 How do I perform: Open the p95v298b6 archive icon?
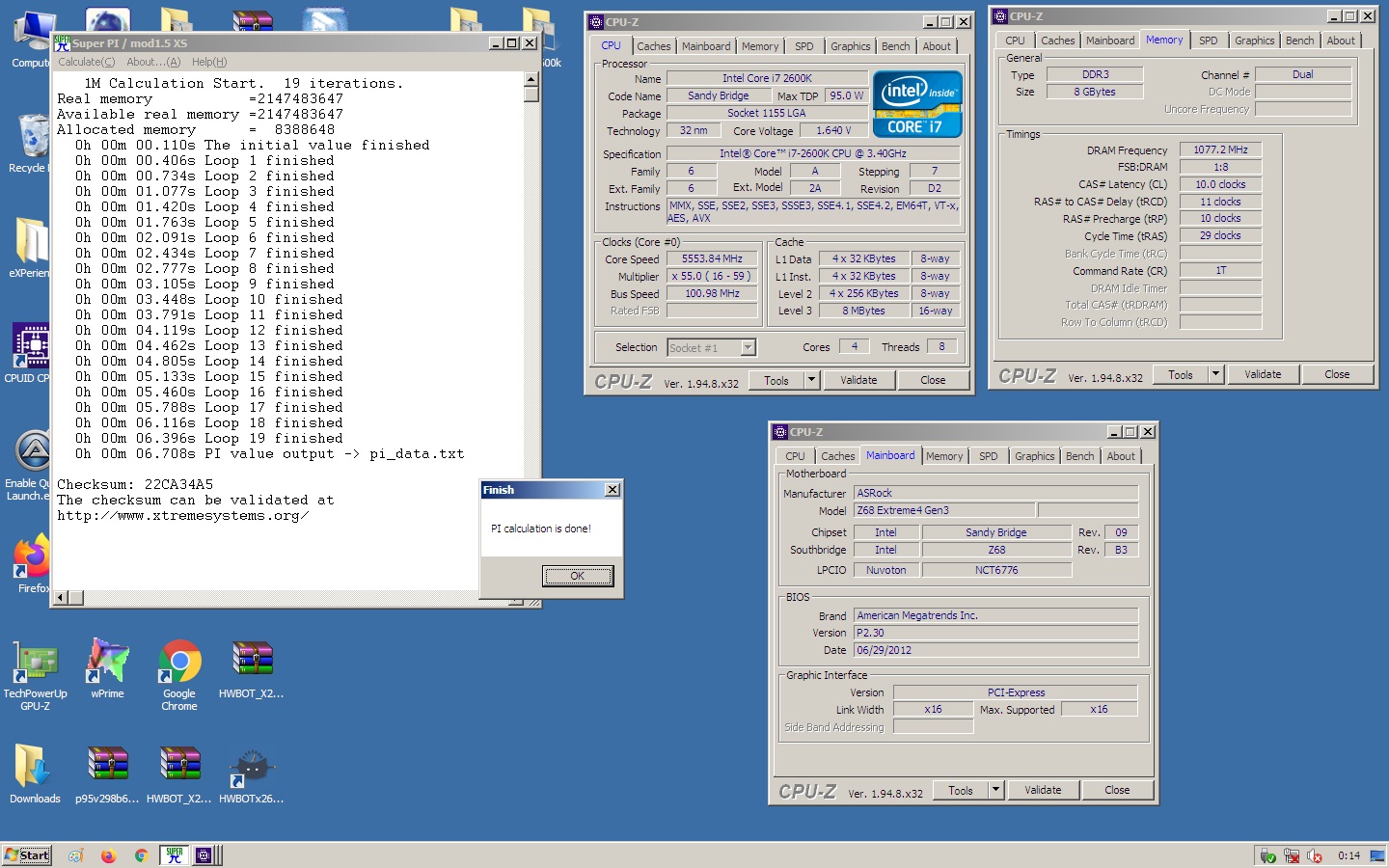click(107, 774)
